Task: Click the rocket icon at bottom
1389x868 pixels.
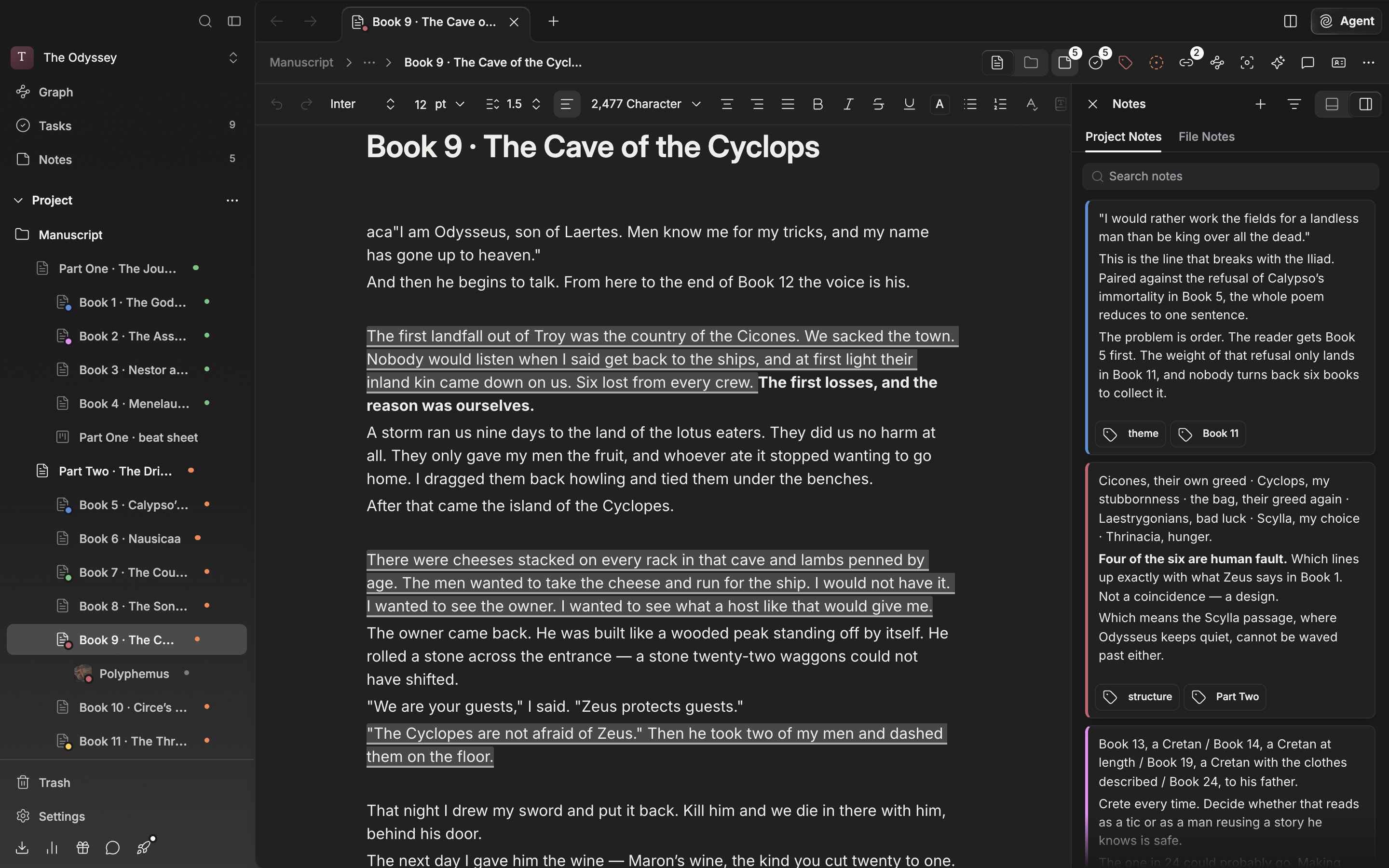Action: point(144,847)
